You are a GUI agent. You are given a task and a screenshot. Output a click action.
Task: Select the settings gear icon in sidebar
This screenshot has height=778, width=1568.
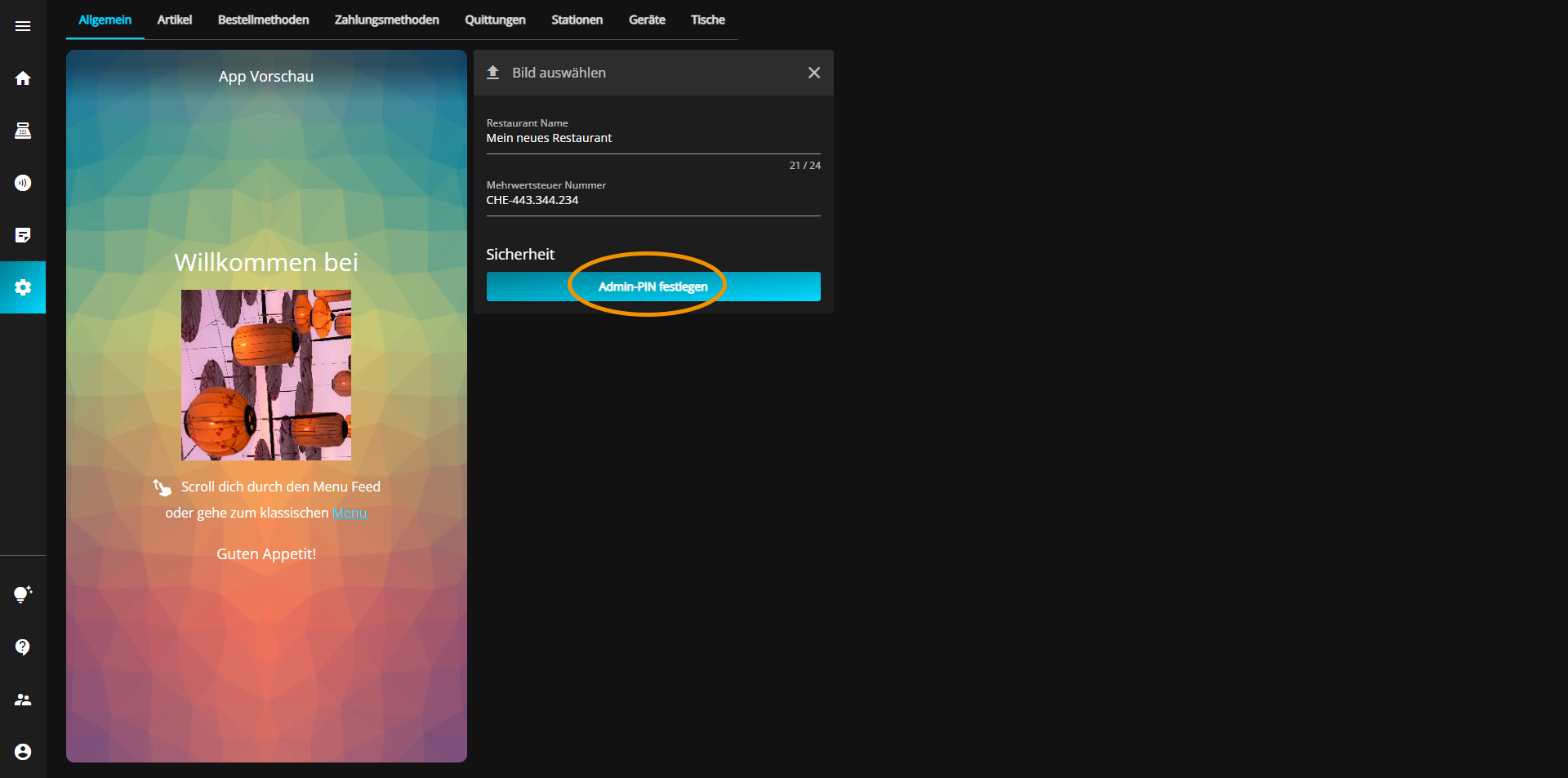[23, 287]
